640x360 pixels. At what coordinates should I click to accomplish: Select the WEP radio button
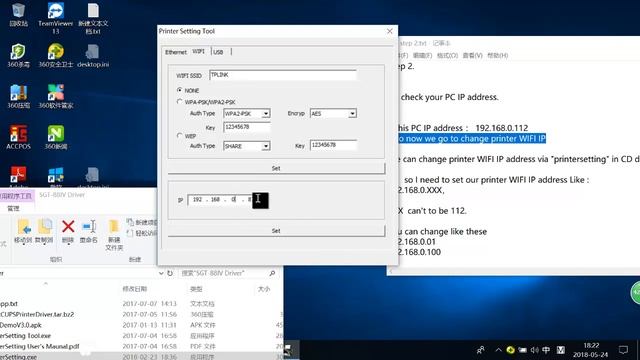[180, 135]
